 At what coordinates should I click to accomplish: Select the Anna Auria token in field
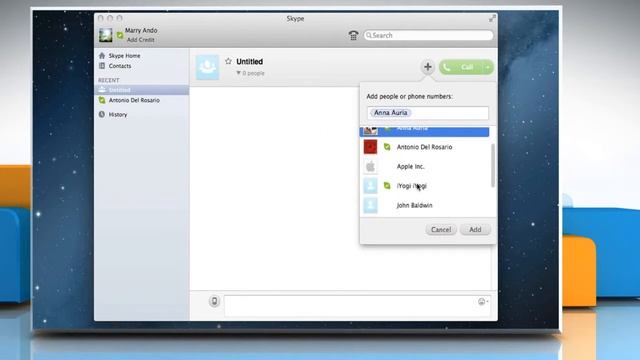(391, 113)
